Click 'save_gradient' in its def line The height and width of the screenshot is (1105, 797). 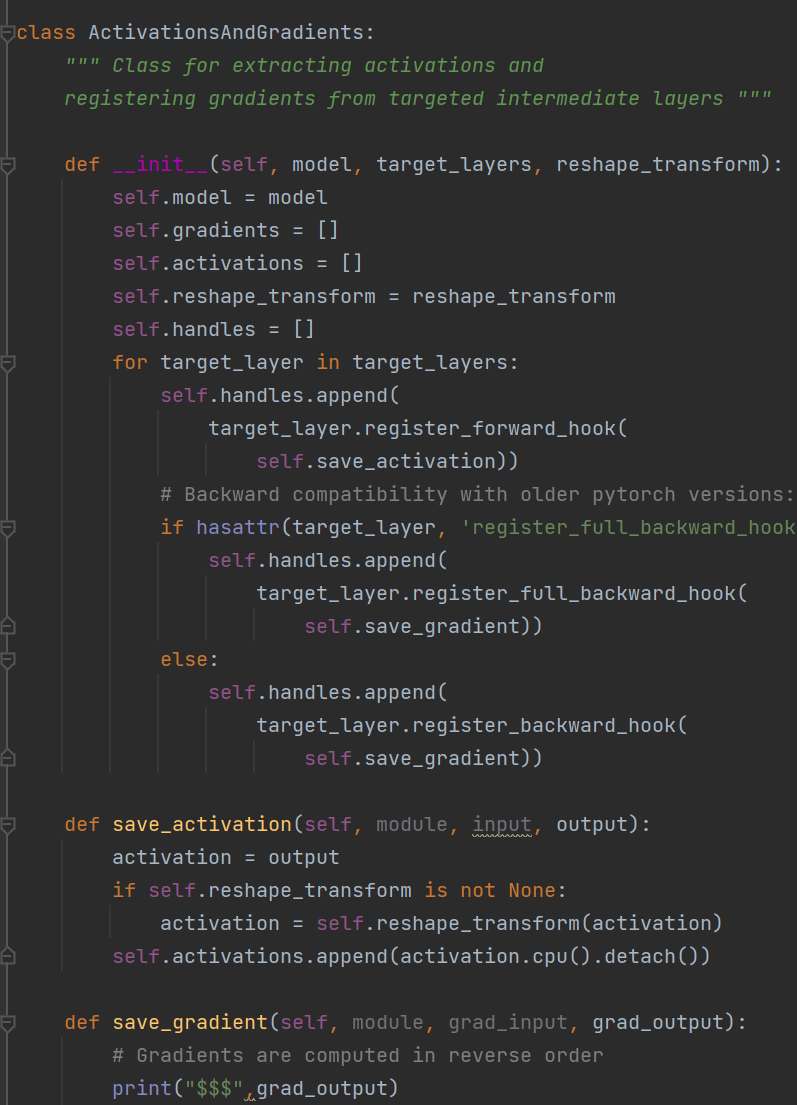point(190,1023)
